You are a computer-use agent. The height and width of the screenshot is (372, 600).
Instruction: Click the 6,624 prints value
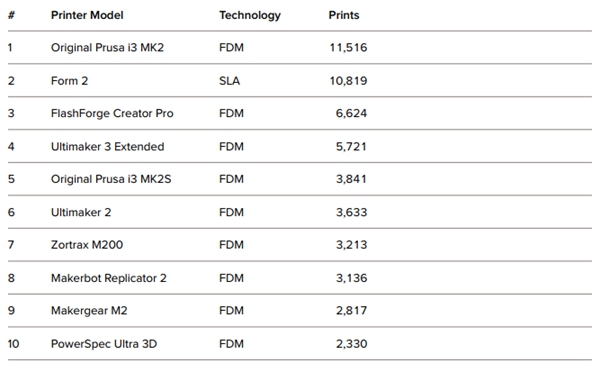click(x=351, y=114)
